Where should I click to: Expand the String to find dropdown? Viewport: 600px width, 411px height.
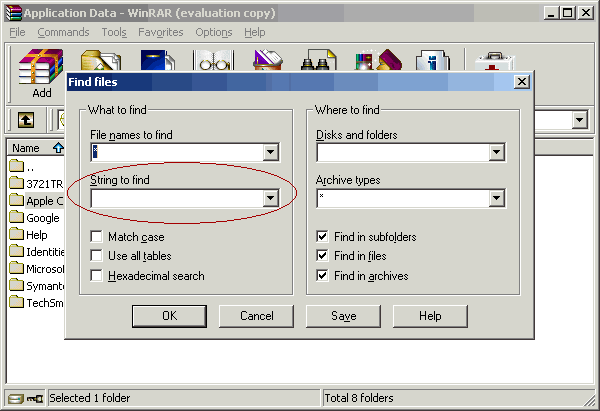[x=271, y=198]
